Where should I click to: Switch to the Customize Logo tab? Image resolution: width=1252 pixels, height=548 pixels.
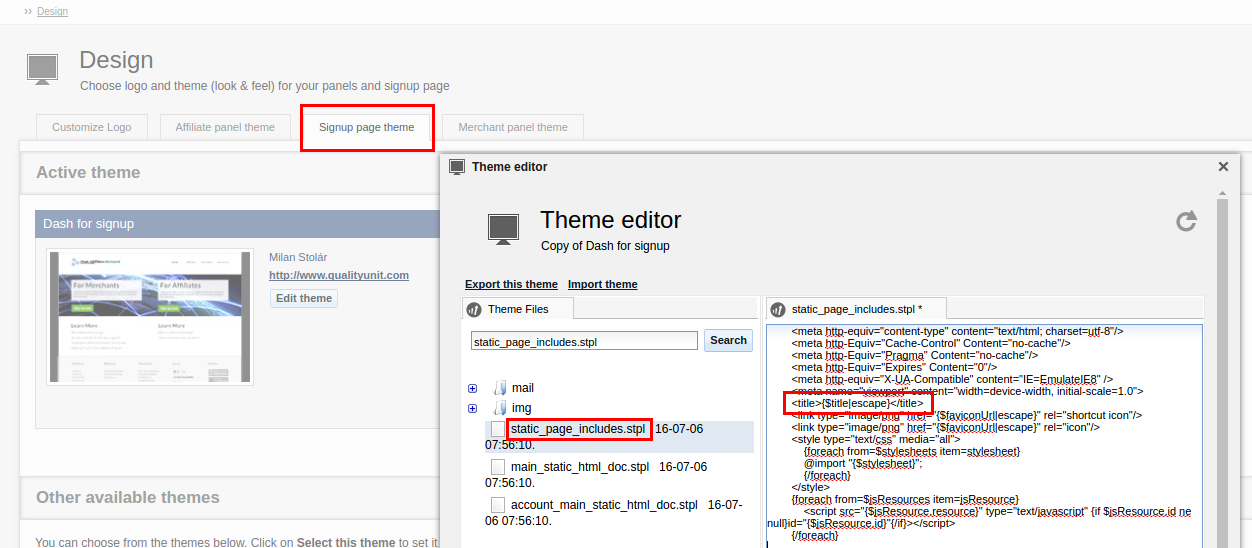(x=91, y=127)
